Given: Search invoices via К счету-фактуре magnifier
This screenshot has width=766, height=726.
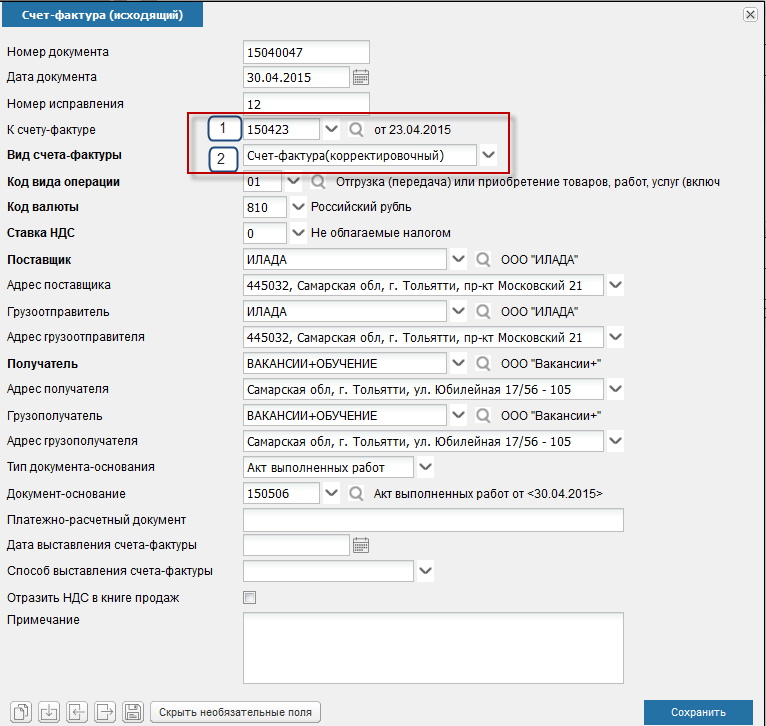Looking at the screenshot, I should coord(356,129).
